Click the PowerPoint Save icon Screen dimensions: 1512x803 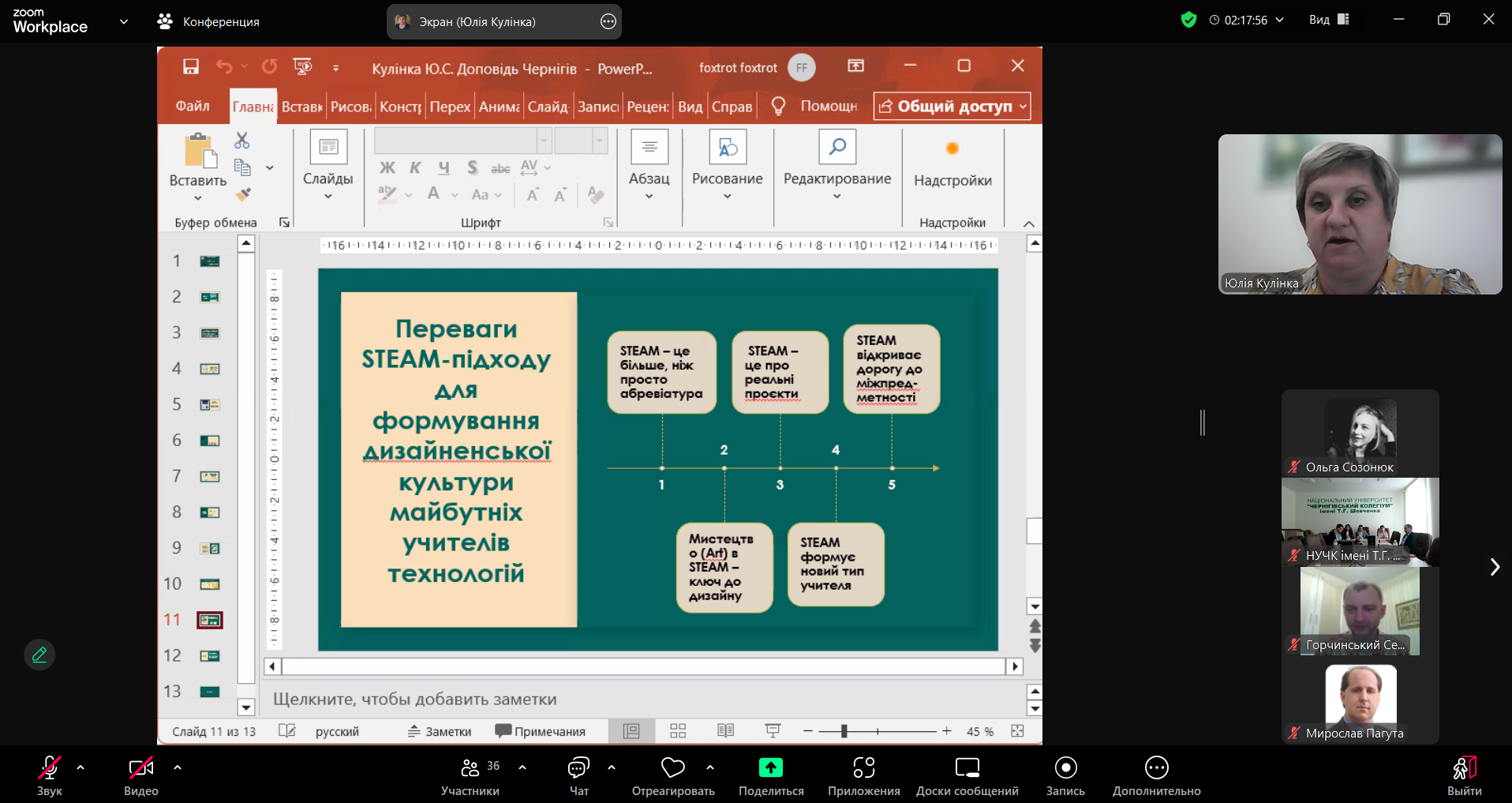click(x=191, y=67)
